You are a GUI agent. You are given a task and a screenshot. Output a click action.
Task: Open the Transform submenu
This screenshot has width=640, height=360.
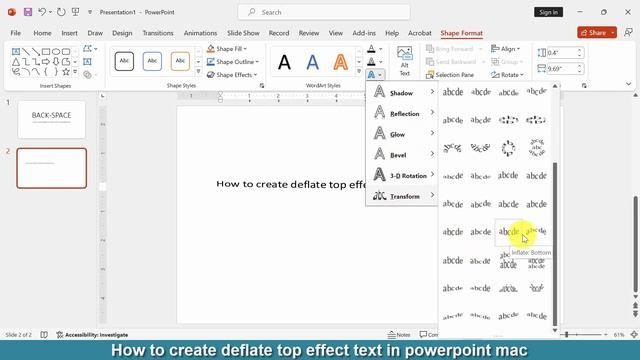tap(402, 196)
